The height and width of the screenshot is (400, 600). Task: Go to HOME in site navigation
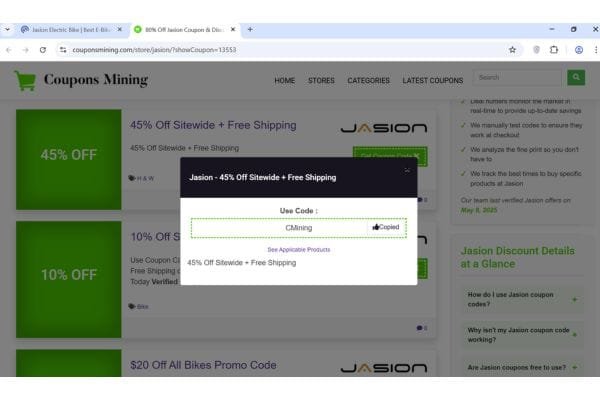[285, 81]
